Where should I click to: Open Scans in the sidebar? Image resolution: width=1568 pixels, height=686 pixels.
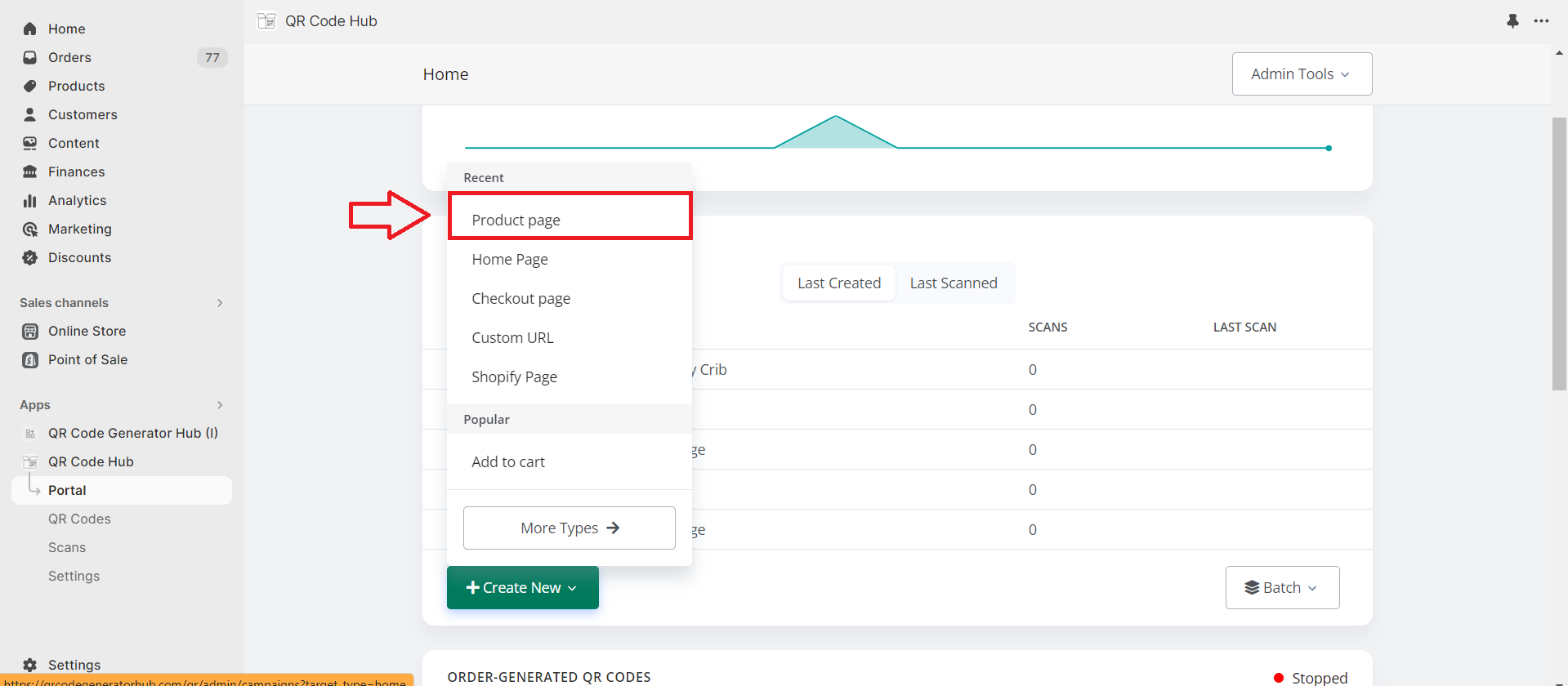[x=67, y=547]
